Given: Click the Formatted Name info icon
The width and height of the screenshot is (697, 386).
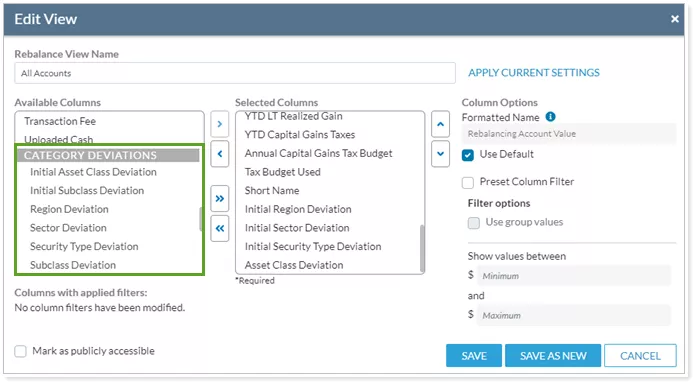Looking at the screenshot, I should [x=550, y=117].
